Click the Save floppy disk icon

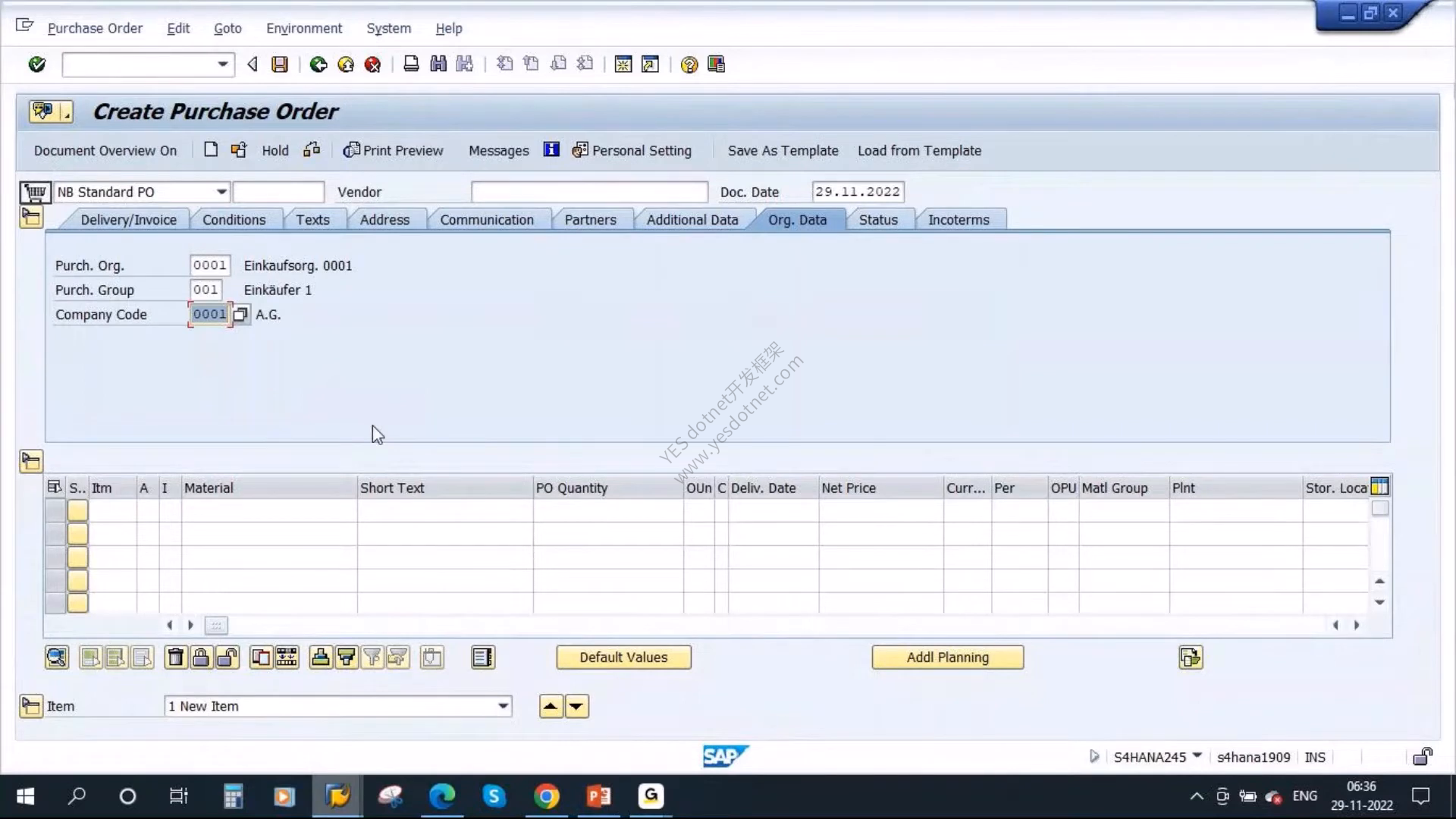pos(280,64)
